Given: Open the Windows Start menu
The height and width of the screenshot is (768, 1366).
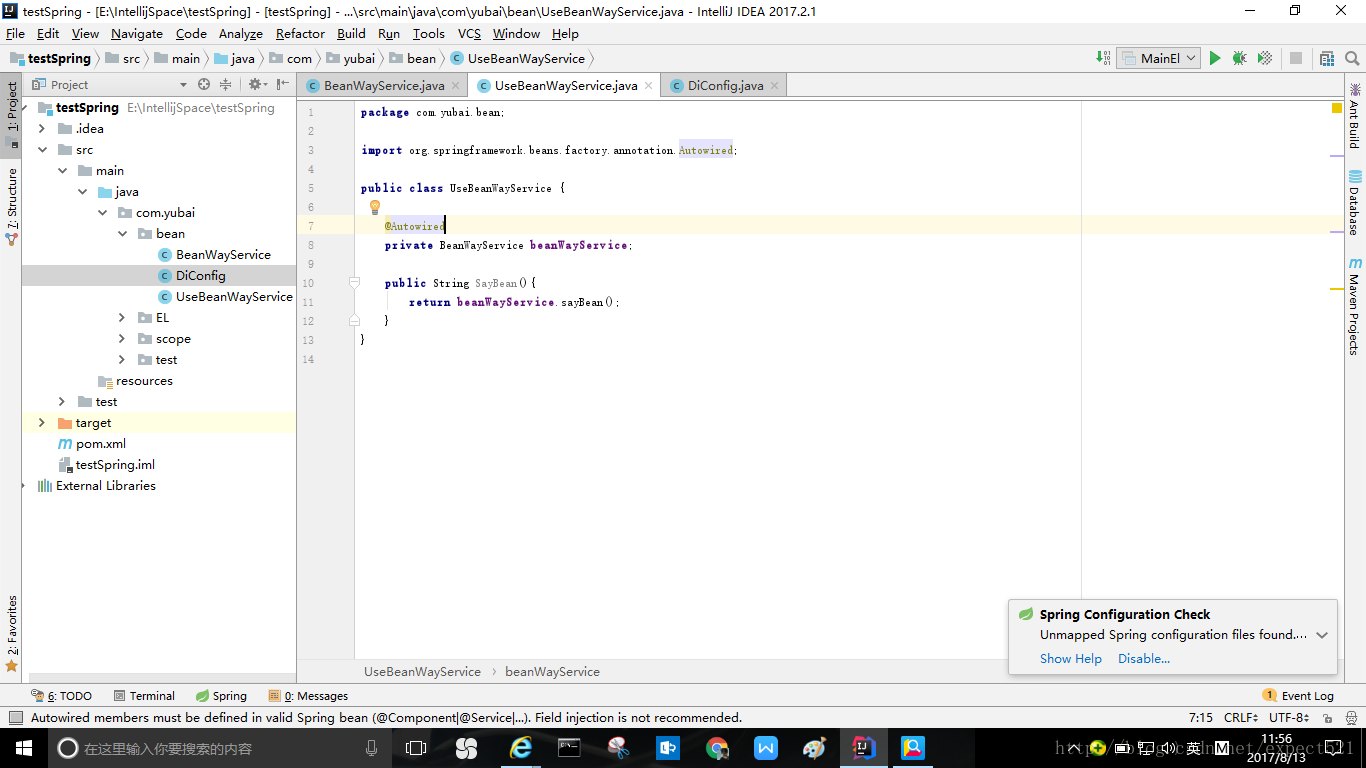Looking at the screenshot, I should (x=22, y=748).
